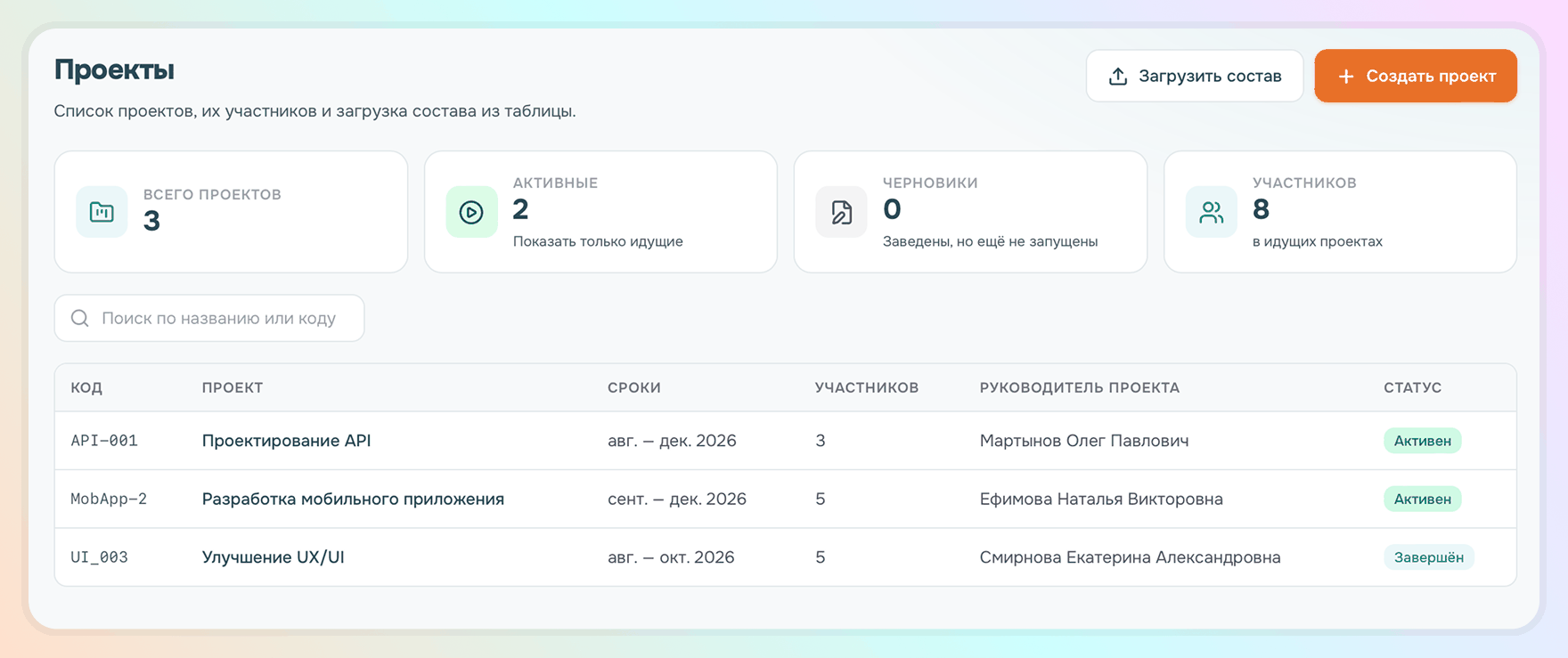The image size is (1568, 658).
Task: Open project Проектирование API
Action: point(286,441)
